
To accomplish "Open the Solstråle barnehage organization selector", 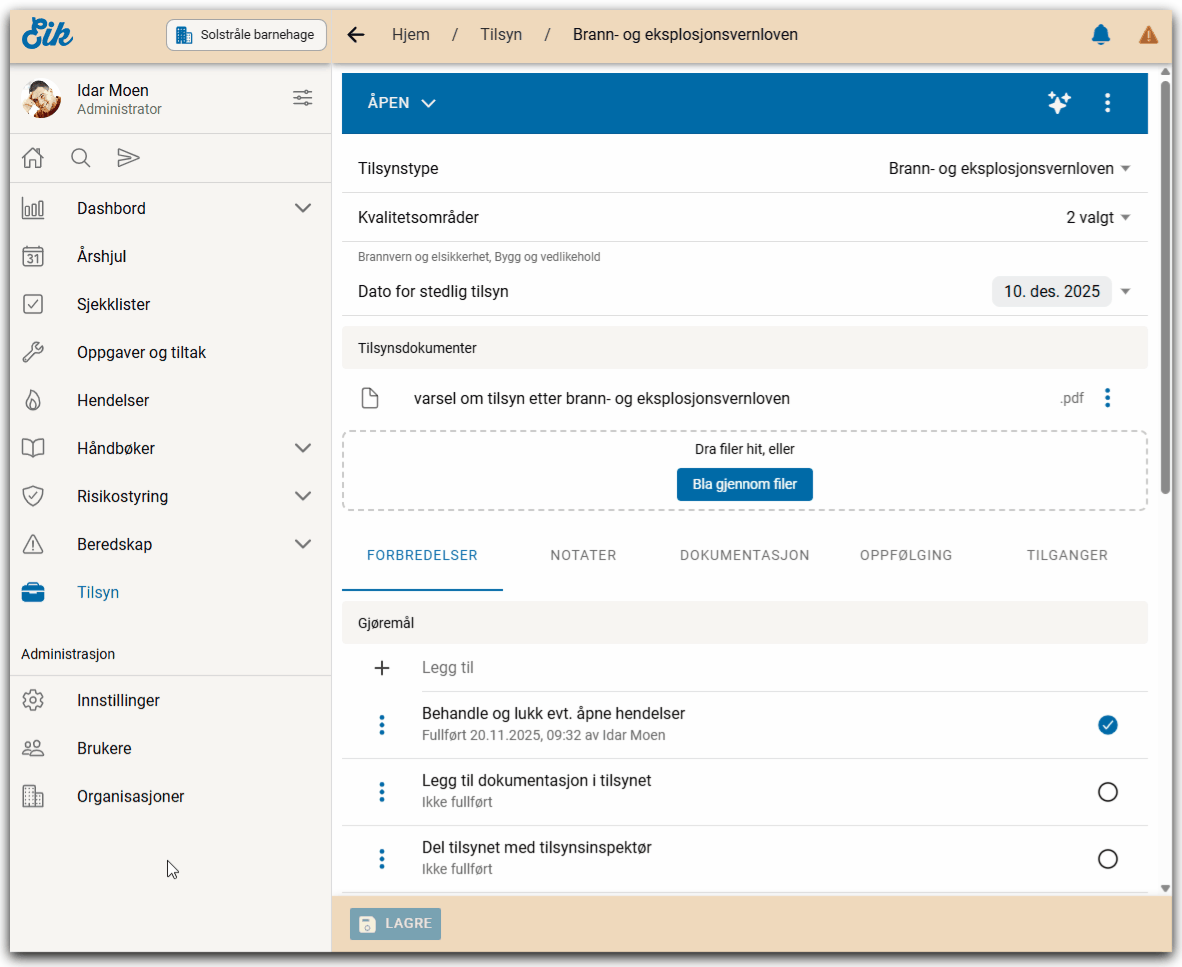I will click(246, 35).
